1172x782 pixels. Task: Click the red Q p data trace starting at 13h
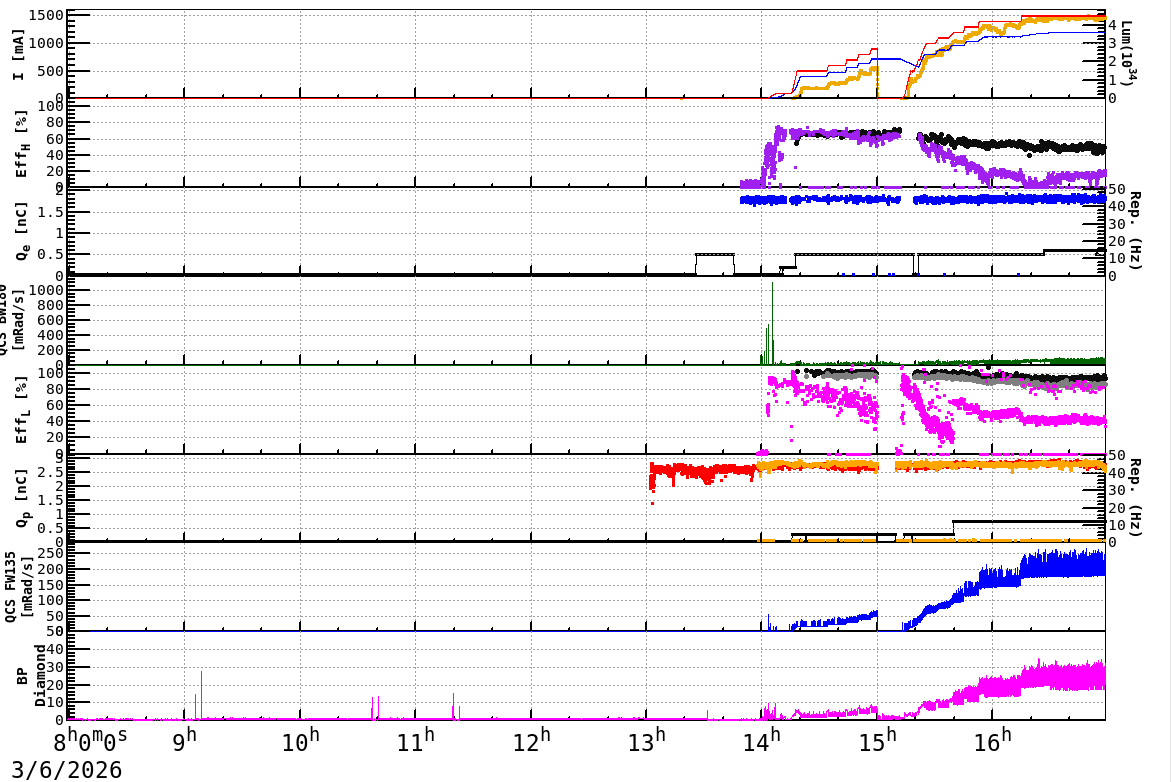point(703,473)
